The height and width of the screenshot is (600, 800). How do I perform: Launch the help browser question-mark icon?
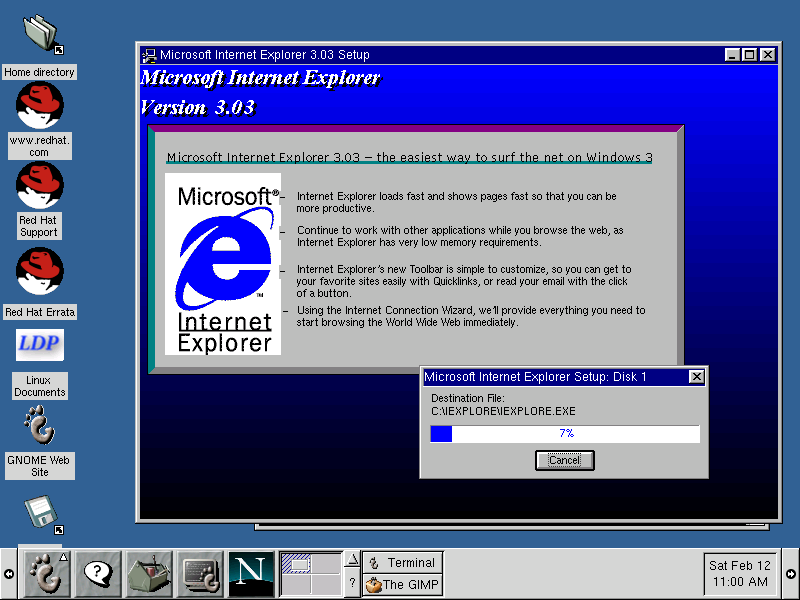point(98,573)
